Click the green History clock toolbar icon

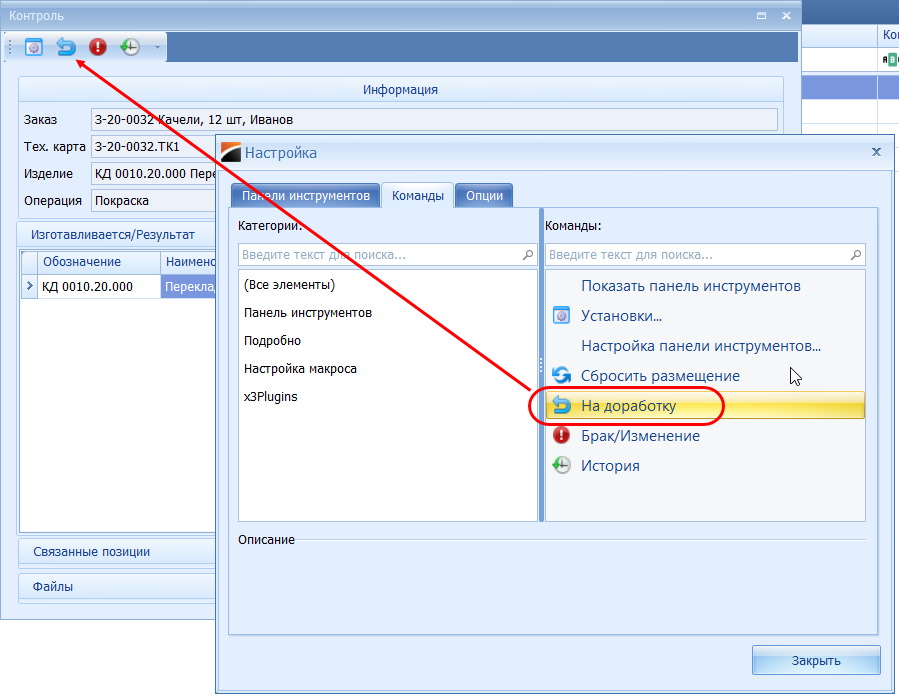point(129,47)
